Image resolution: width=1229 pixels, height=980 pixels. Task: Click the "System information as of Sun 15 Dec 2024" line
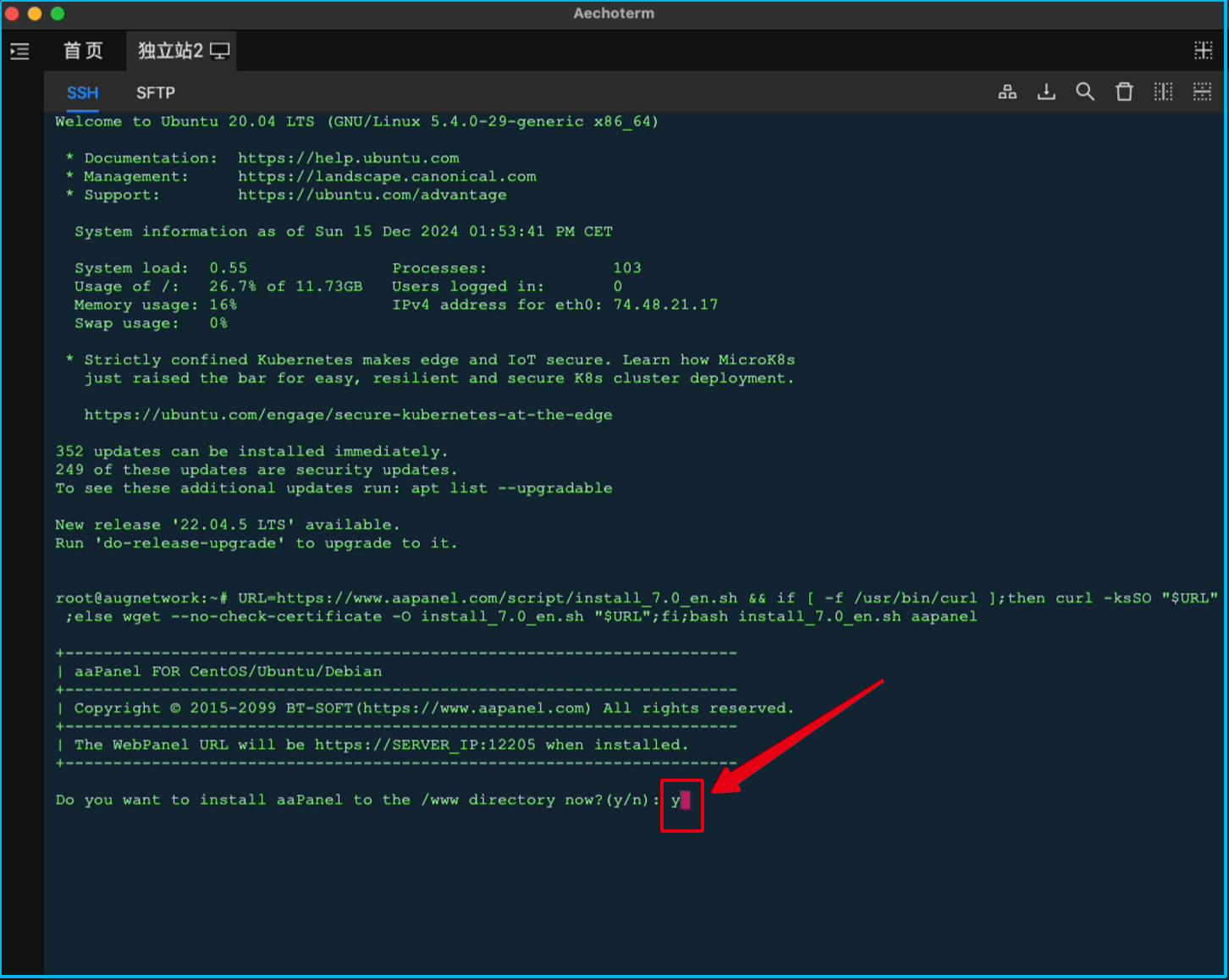(344, 232)
